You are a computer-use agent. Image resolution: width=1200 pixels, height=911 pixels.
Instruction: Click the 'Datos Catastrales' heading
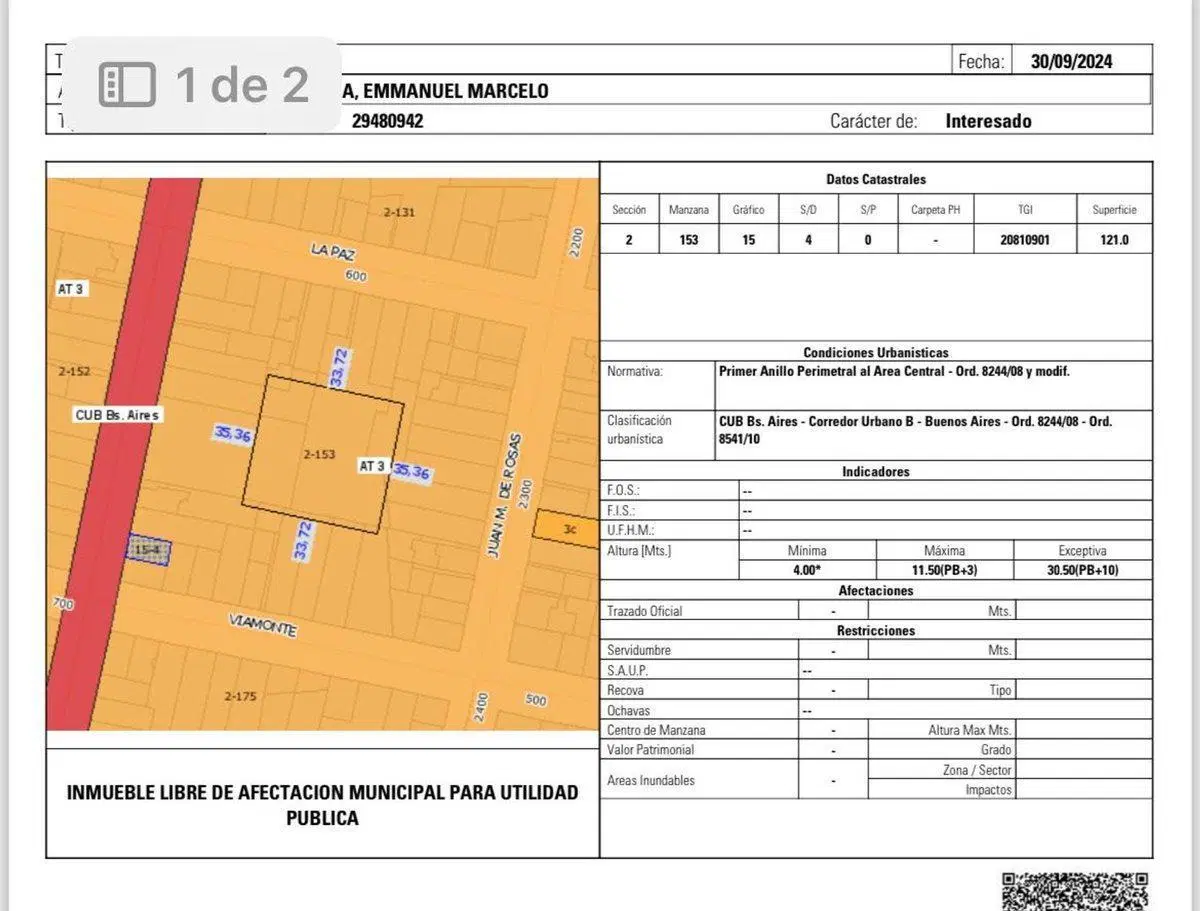tap(876, 180)
